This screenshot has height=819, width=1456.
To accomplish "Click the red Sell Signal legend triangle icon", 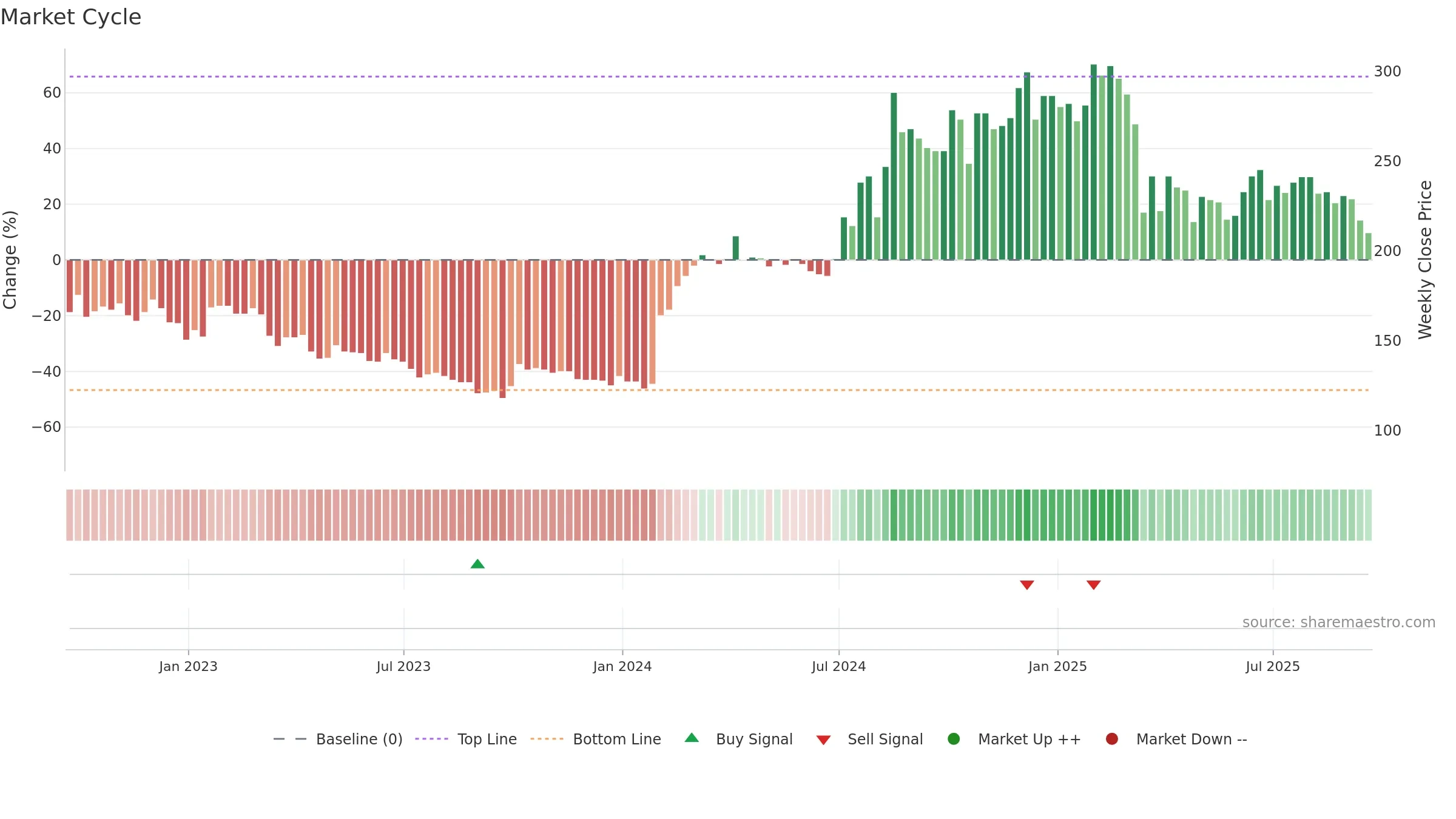I will point(823,740).
